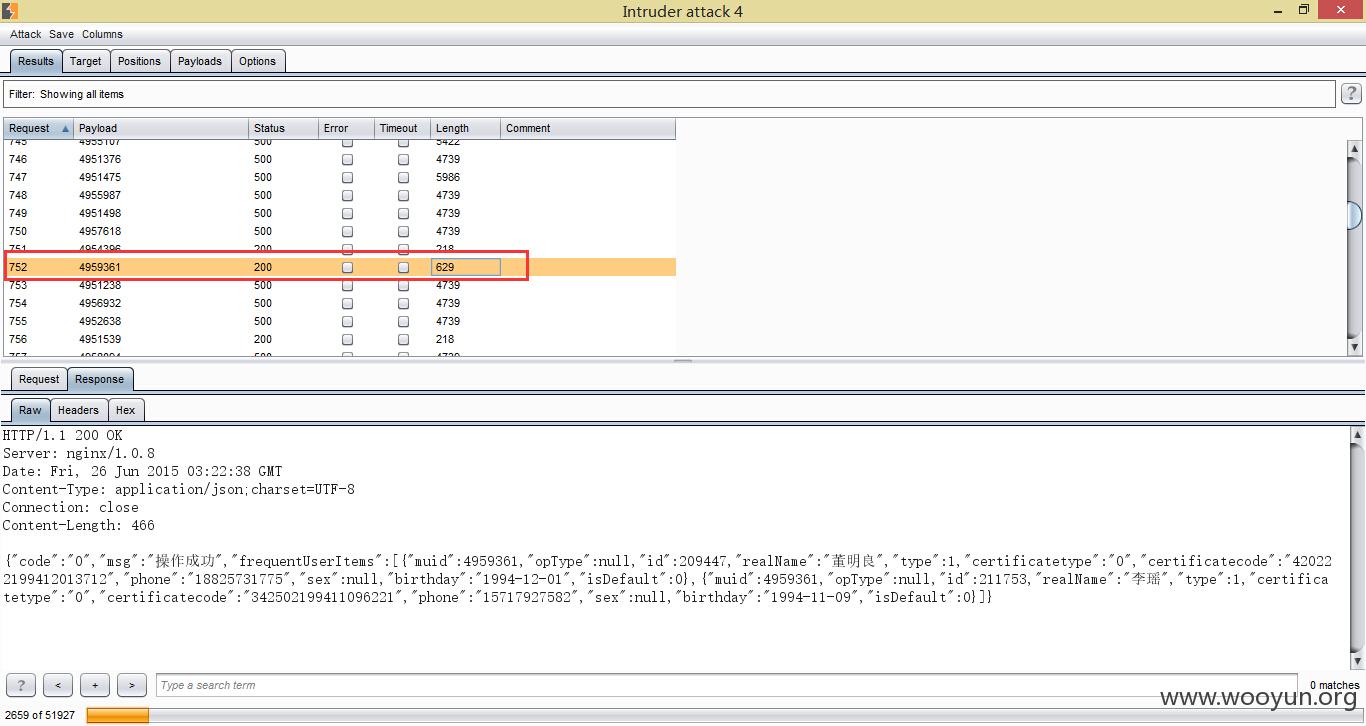Image resolution: width=1366 pixels, height=726 pixels.
Task: Select row with payload 4951539
Action: pyautogui.click(x=340, y=339)
